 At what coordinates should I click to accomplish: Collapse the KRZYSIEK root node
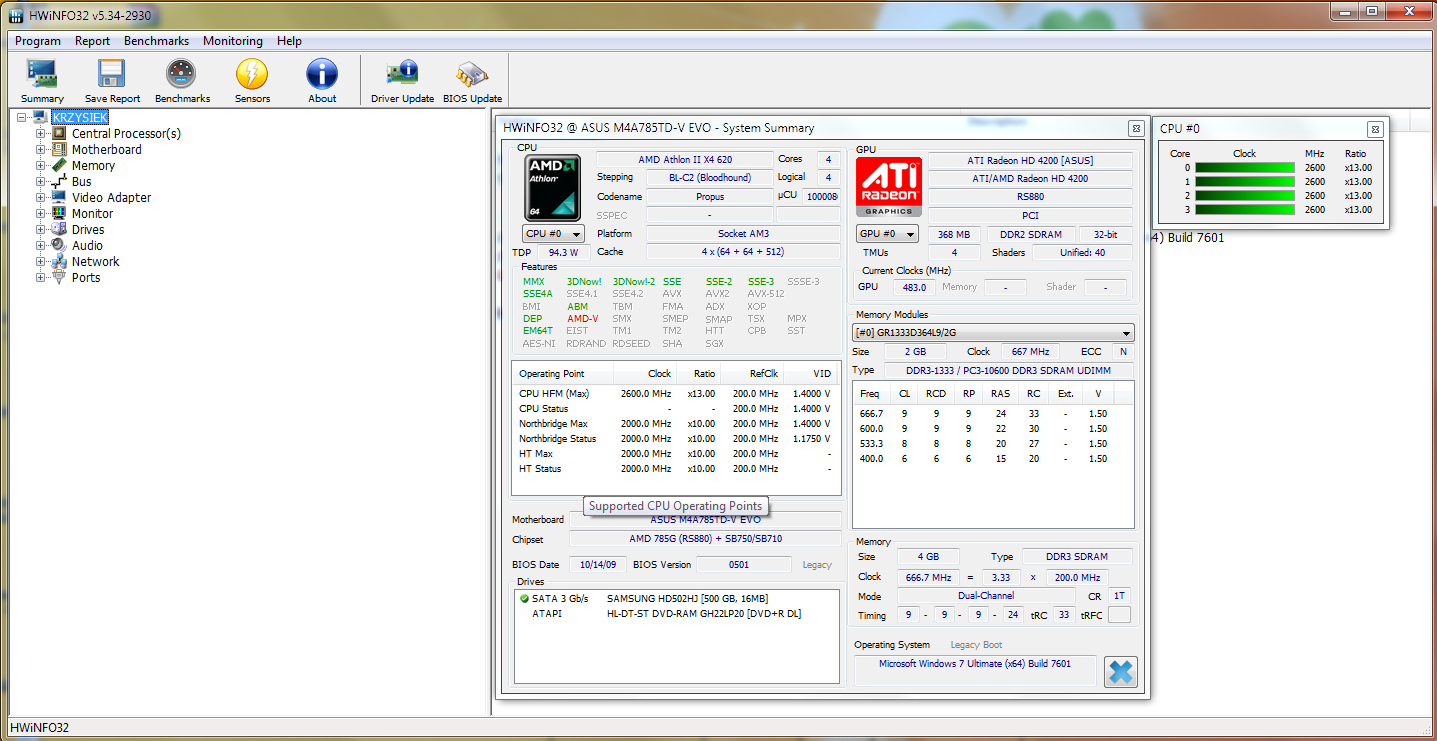pyautogui.click(x=23, y=118)
